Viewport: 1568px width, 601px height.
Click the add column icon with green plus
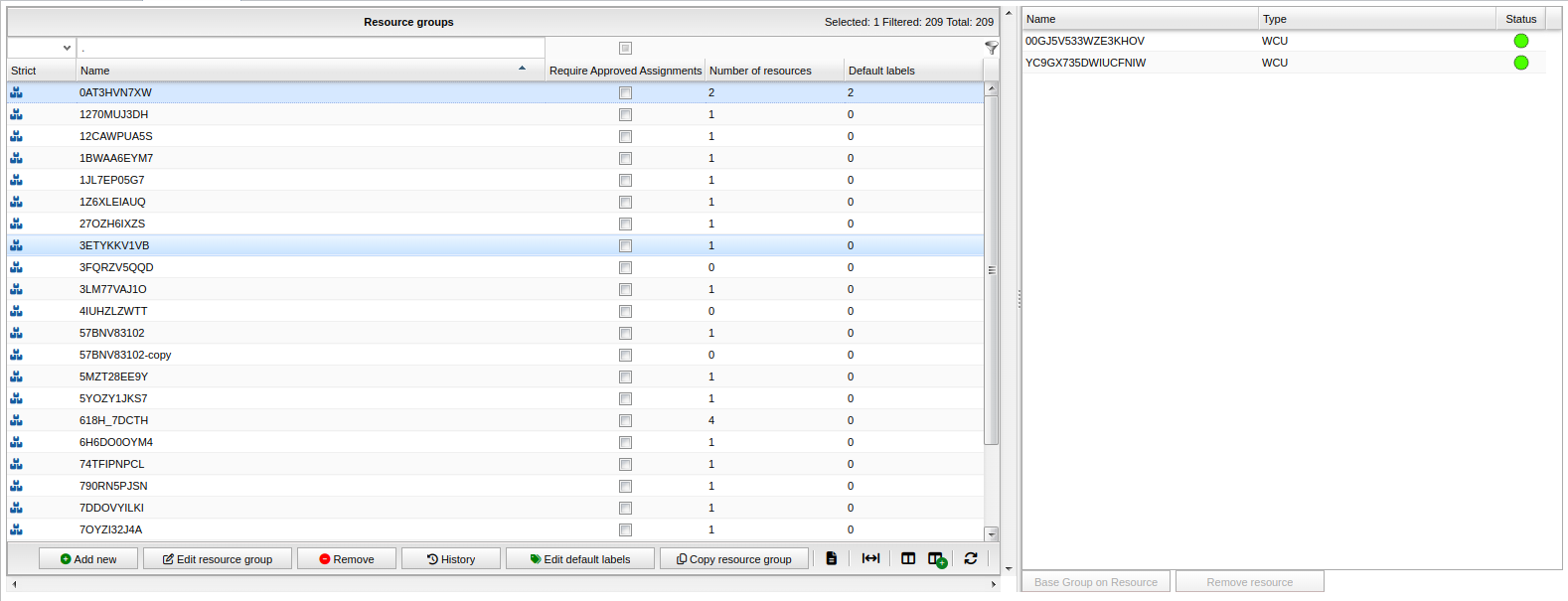coord(937,559)
